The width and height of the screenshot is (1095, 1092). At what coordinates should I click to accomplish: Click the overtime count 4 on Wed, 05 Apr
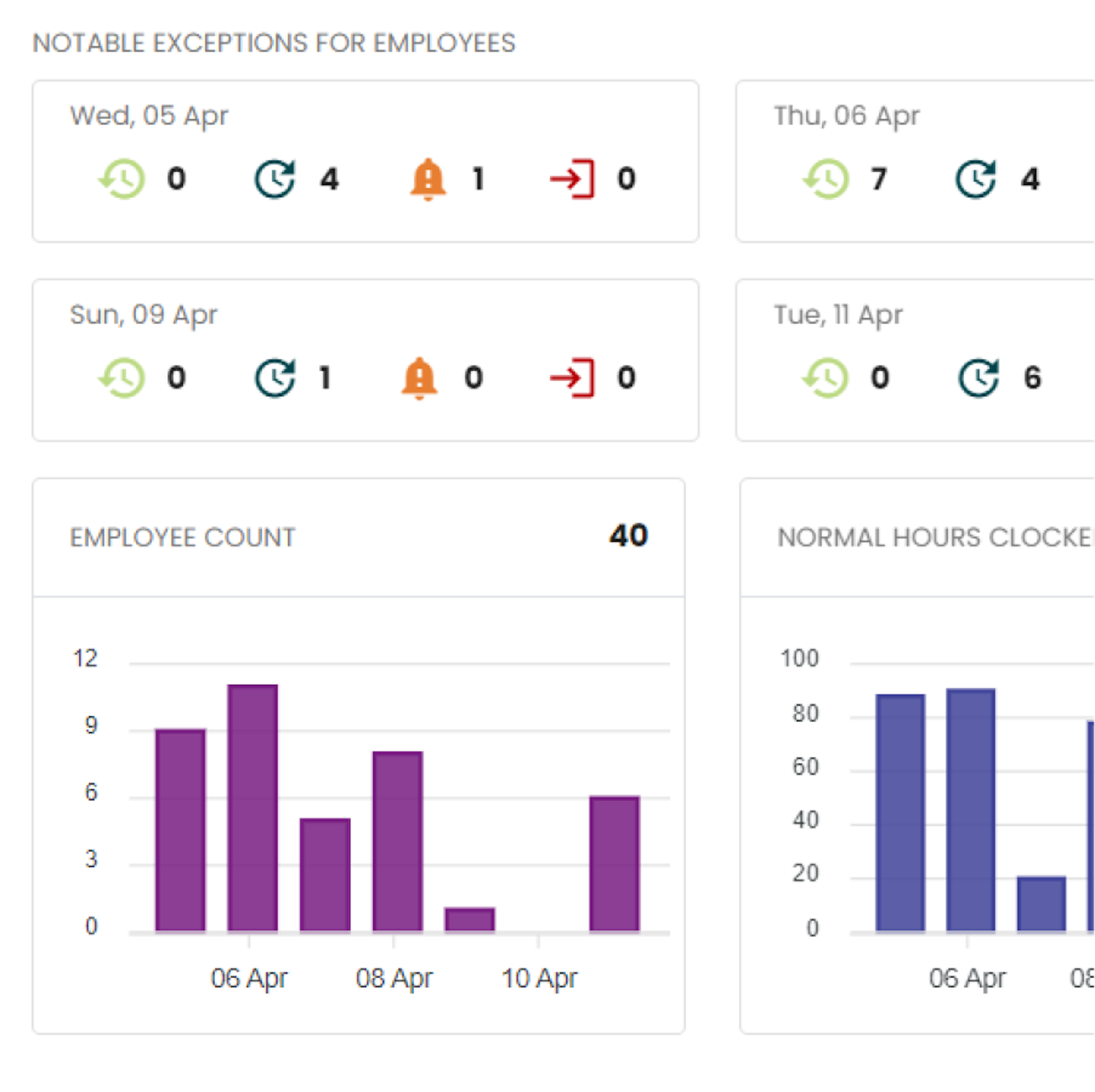pos(329,180)
